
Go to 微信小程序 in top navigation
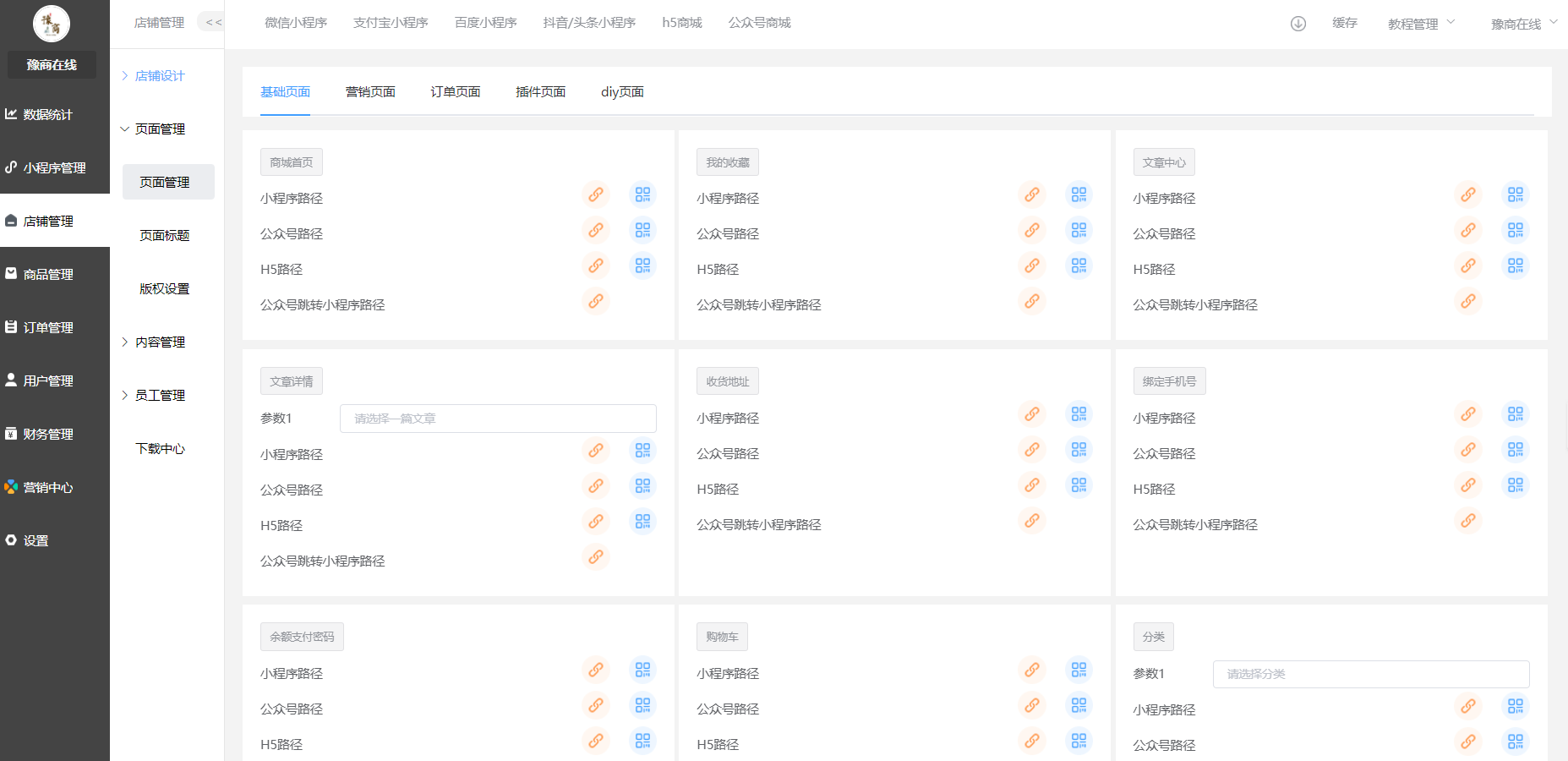(296, 23)
